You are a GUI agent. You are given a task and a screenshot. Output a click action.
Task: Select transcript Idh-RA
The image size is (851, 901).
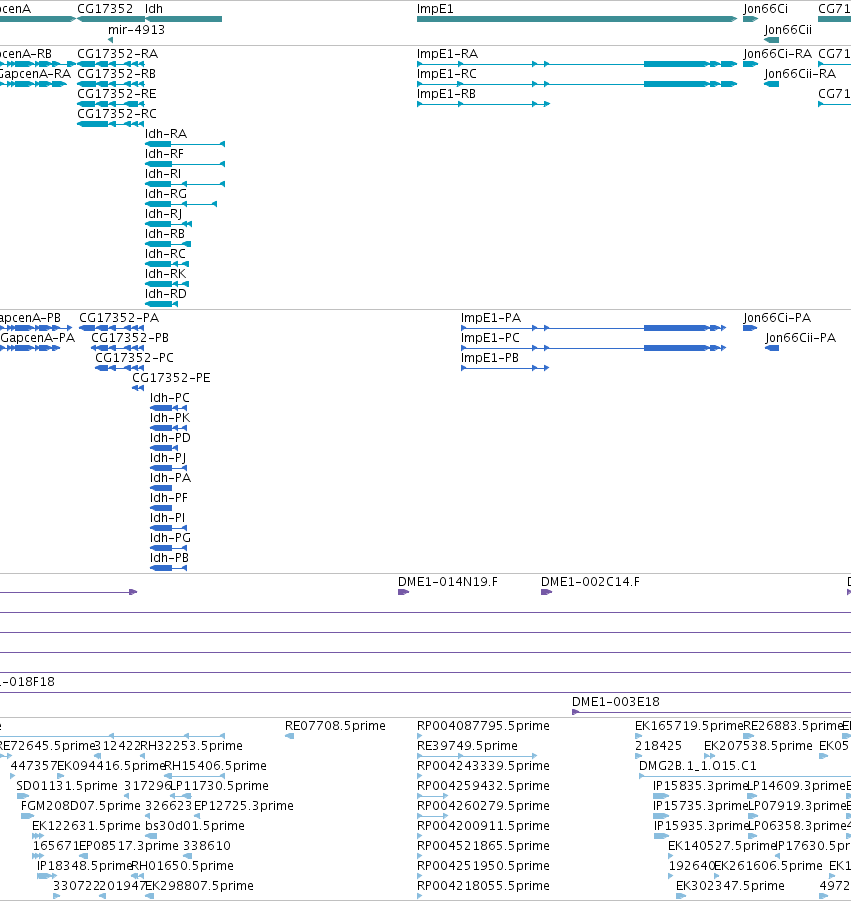(x=166, y=134)
